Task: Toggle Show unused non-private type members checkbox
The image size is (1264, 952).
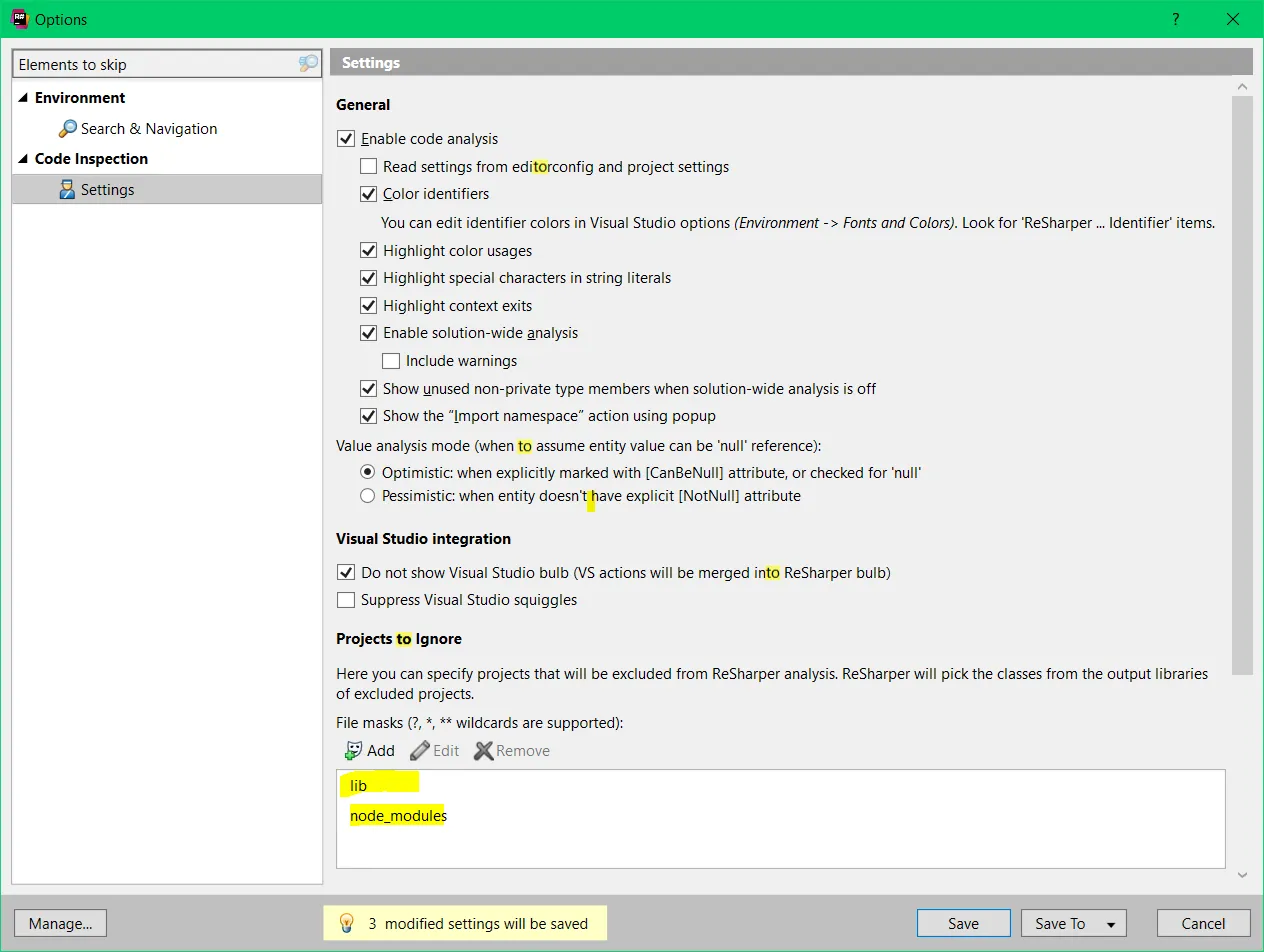Action: (368, 389)
